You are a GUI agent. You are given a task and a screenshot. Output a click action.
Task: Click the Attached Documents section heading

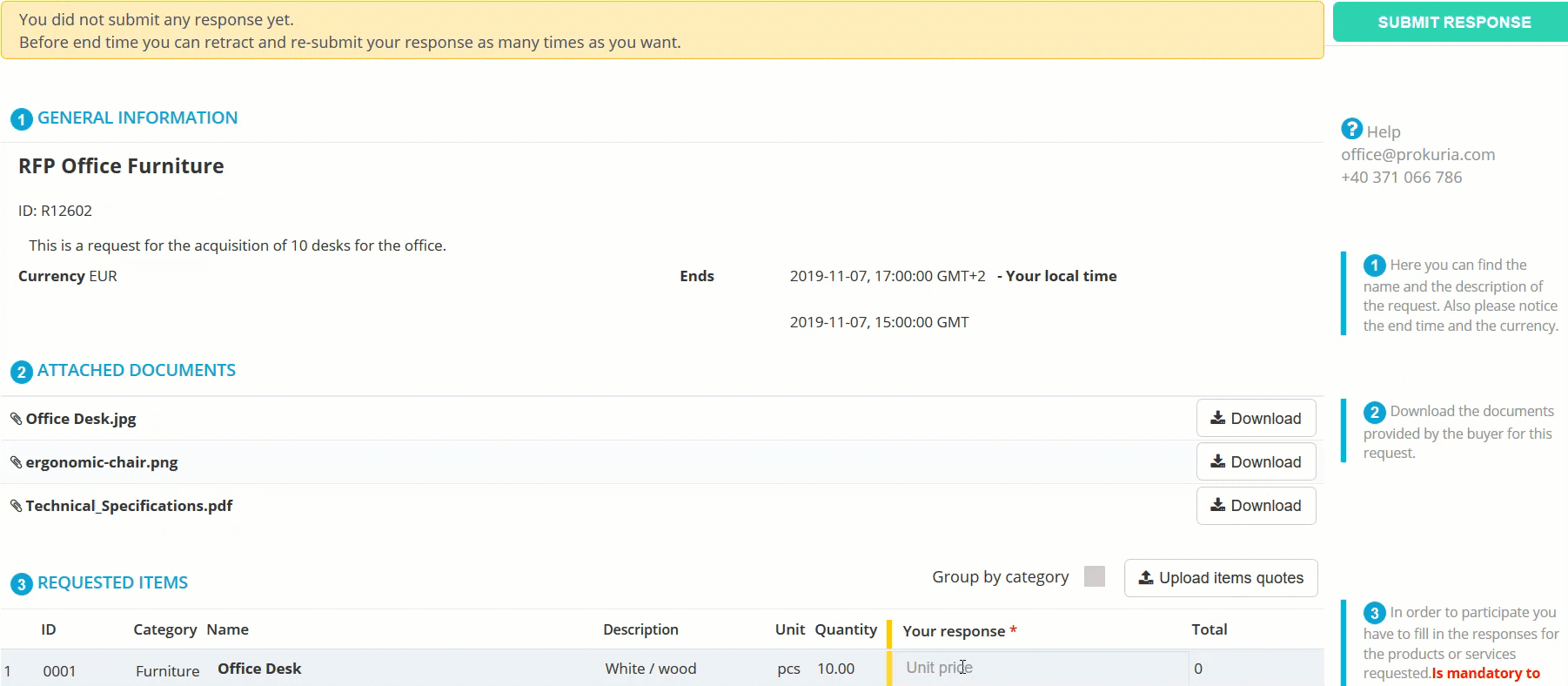(137, 370)
